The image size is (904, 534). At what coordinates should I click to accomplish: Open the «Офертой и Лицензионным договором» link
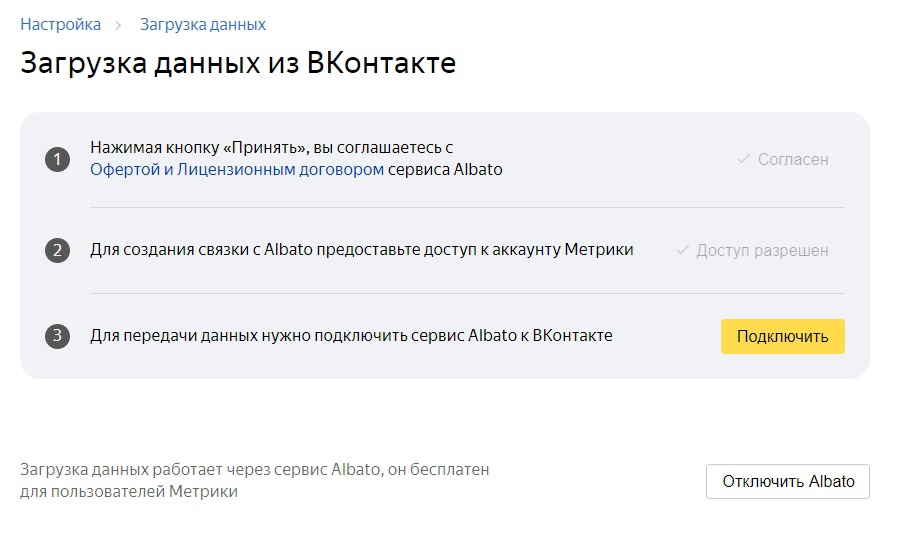coord(237,170)
